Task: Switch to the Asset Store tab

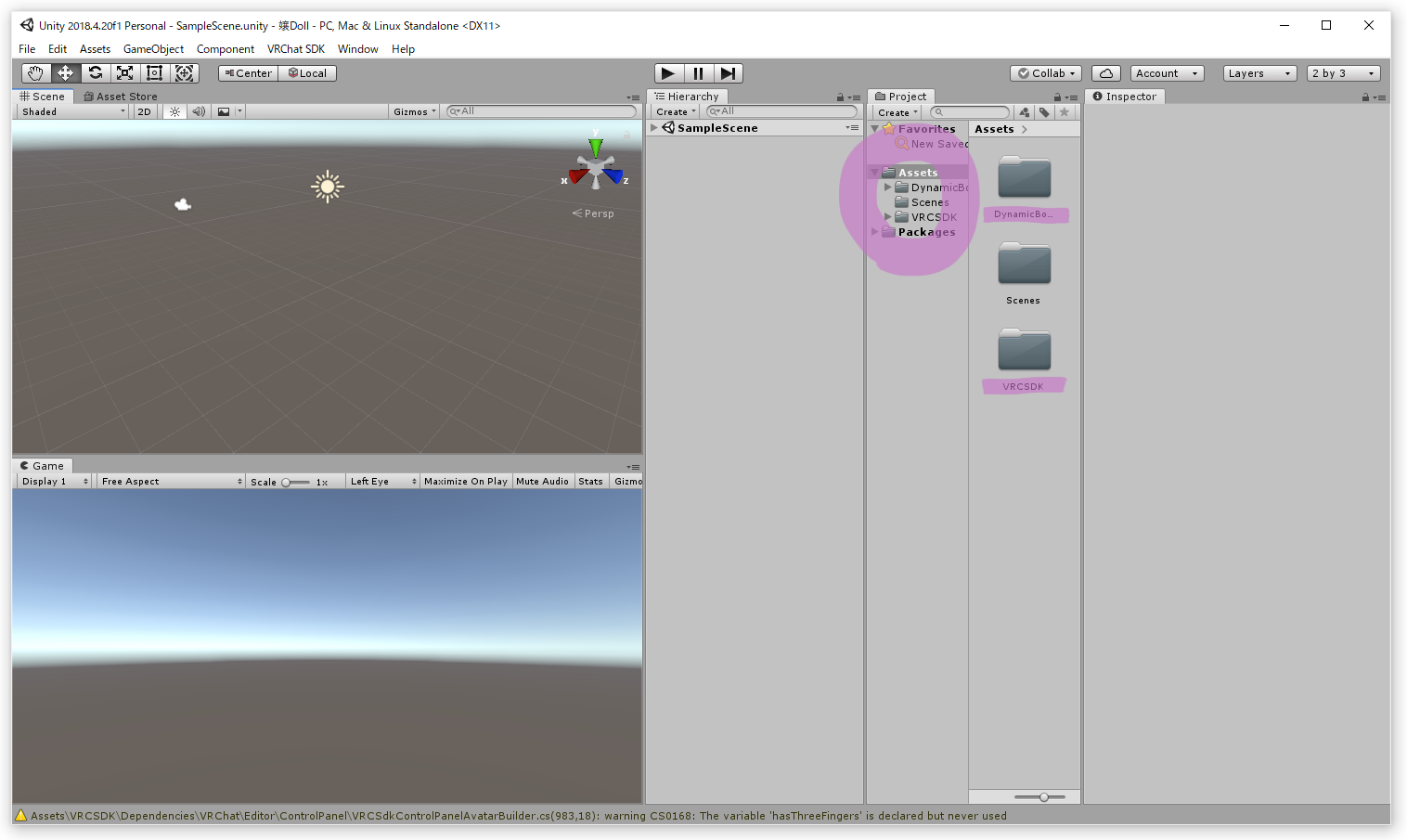Action: (121, 97)
